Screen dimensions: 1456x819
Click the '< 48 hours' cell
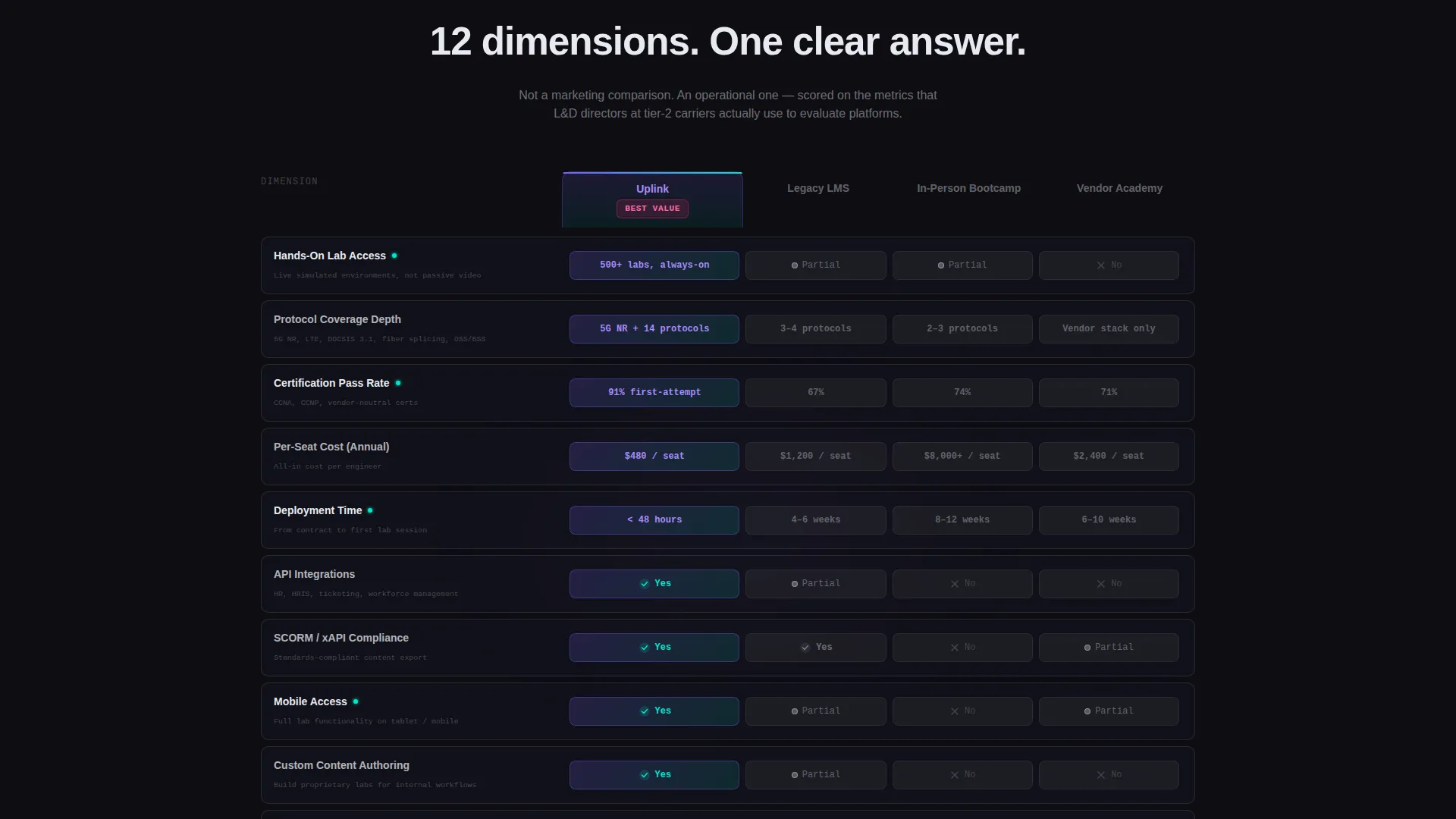pos(654,520)
